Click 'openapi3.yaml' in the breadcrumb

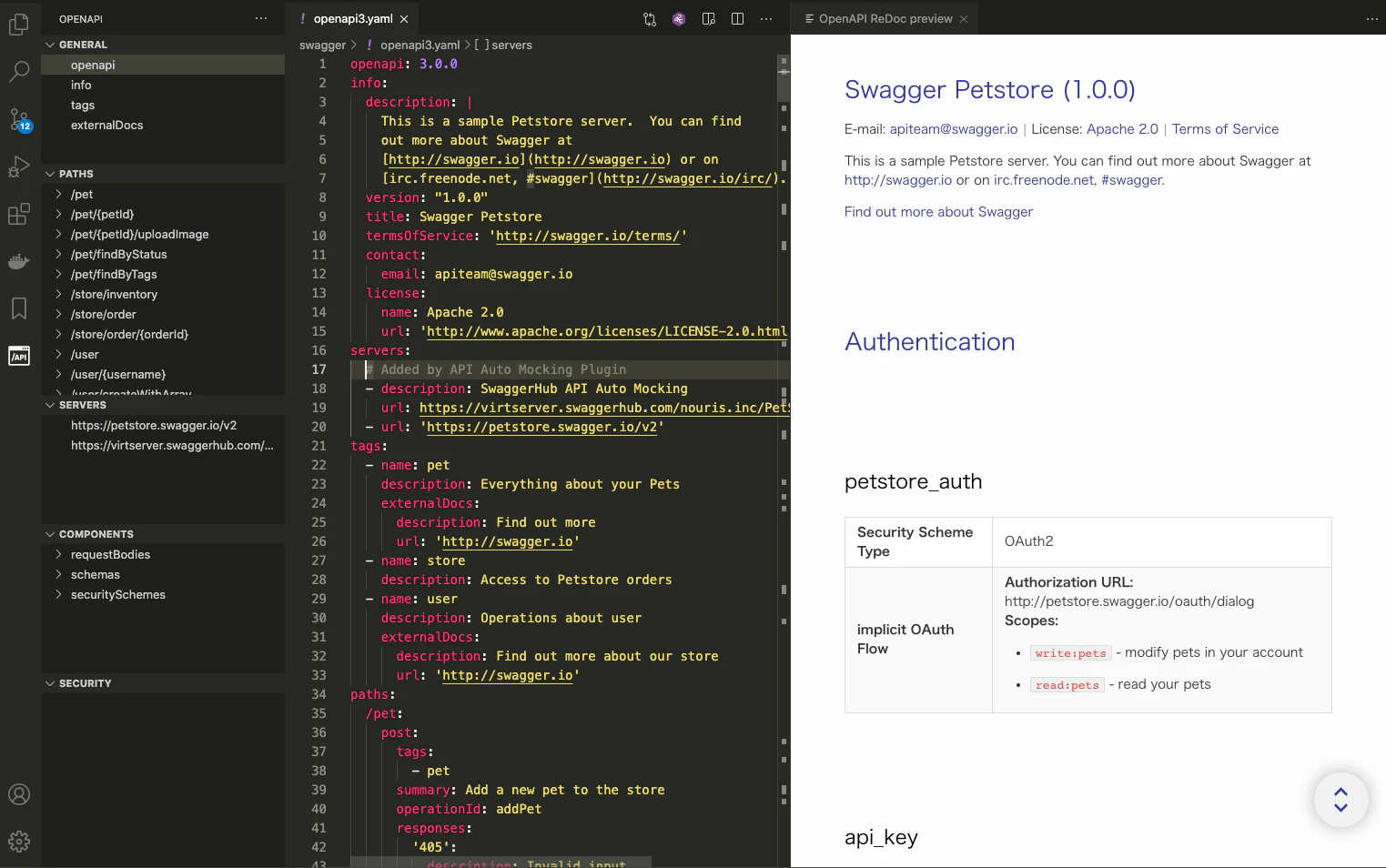tap(420, 45)
